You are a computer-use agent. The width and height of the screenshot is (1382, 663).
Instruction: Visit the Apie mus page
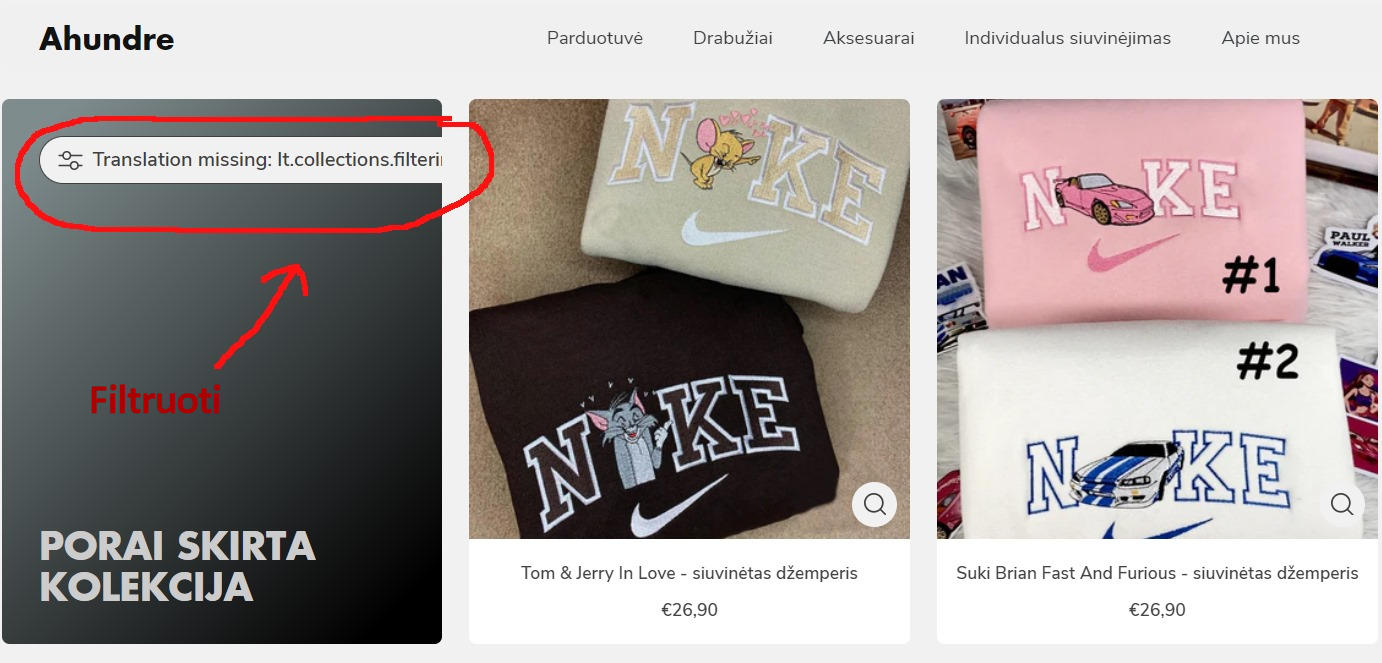1260,38
